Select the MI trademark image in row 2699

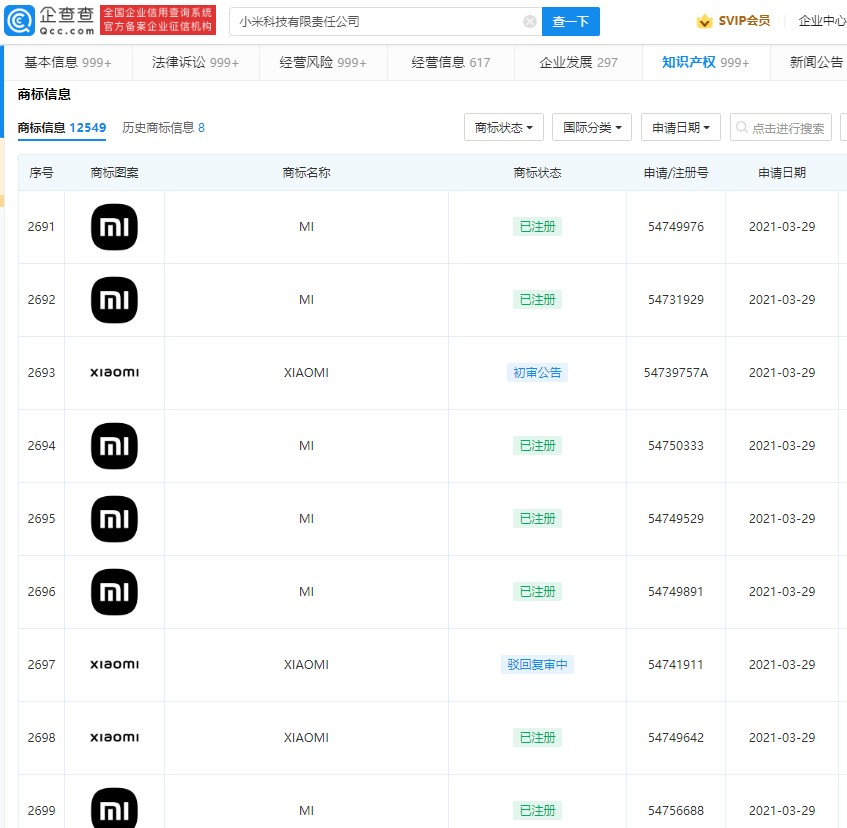(x=114, y=808)
